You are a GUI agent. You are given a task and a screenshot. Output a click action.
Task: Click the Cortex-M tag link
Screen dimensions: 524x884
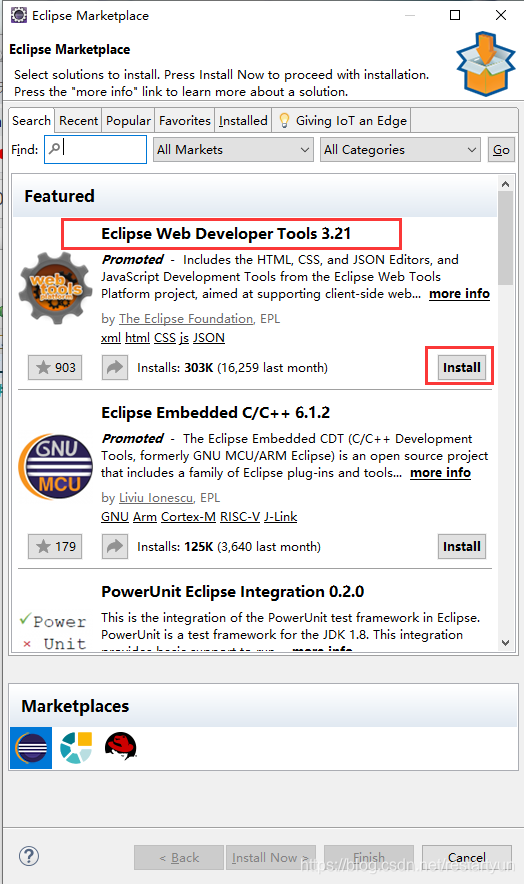188,516
